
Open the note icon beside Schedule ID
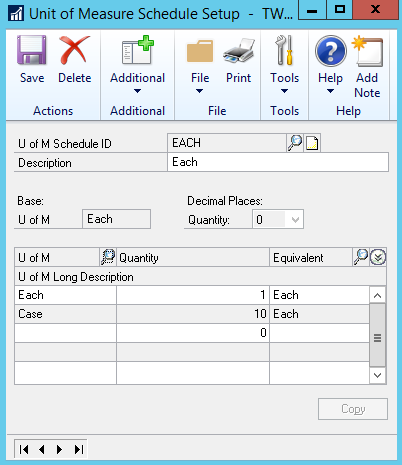(312, 143)
